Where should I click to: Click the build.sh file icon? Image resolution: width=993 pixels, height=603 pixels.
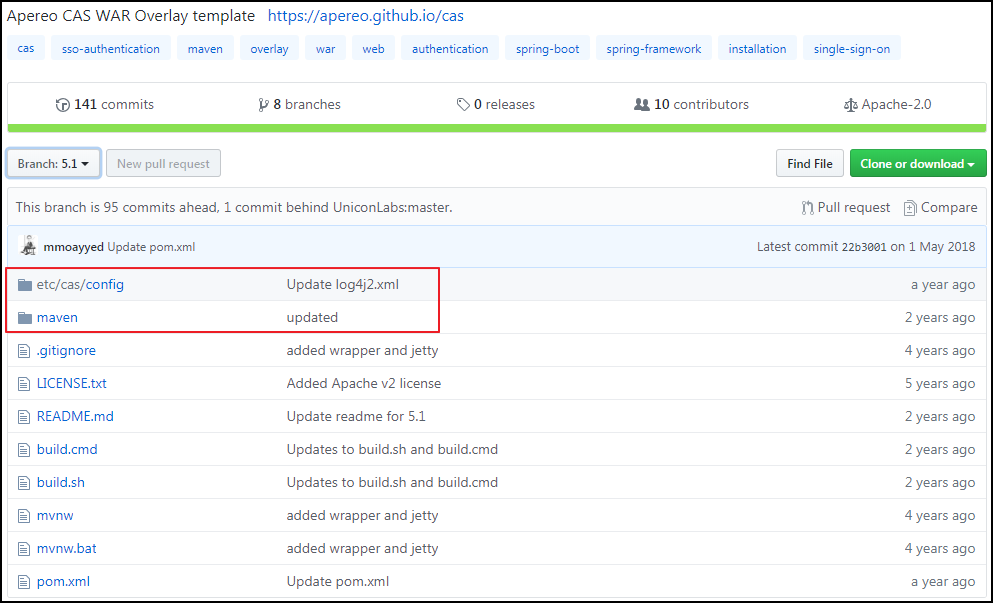pos(24,483)
